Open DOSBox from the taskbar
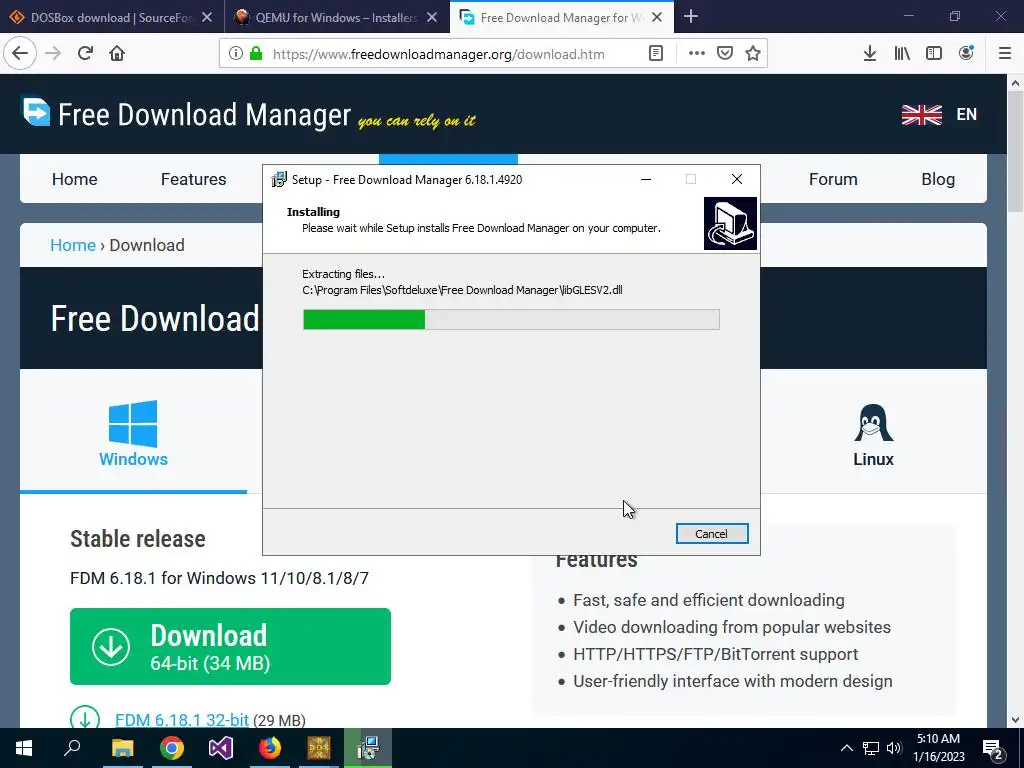Viewport: 1024px width, 768px height. point(319,748)
